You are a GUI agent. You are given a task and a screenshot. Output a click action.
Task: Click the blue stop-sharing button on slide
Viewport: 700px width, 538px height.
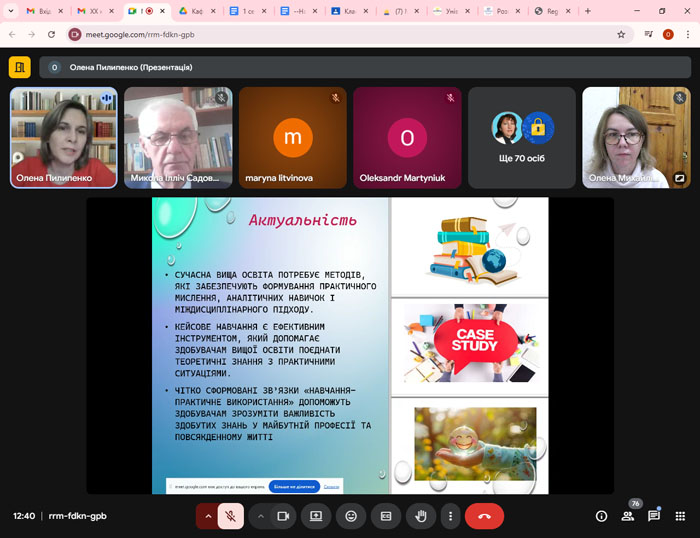click(294, 486)
